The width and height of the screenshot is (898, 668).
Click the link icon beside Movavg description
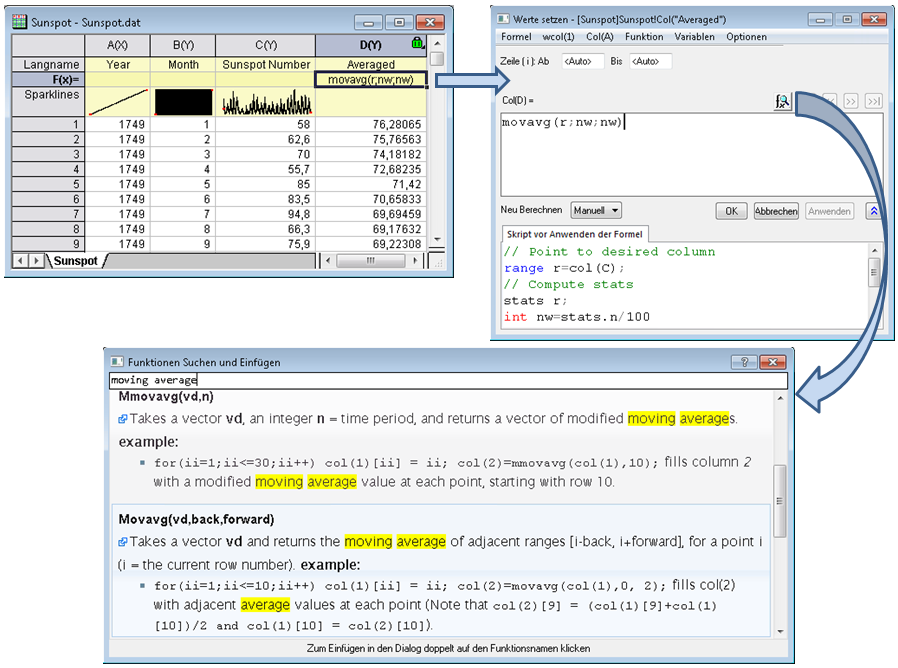coord(123,541)
